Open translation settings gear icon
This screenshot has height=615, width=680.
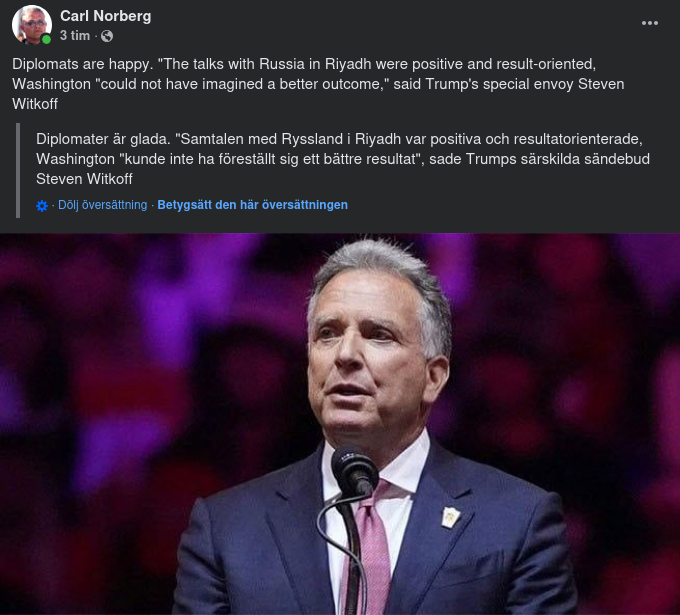[41, 205]
